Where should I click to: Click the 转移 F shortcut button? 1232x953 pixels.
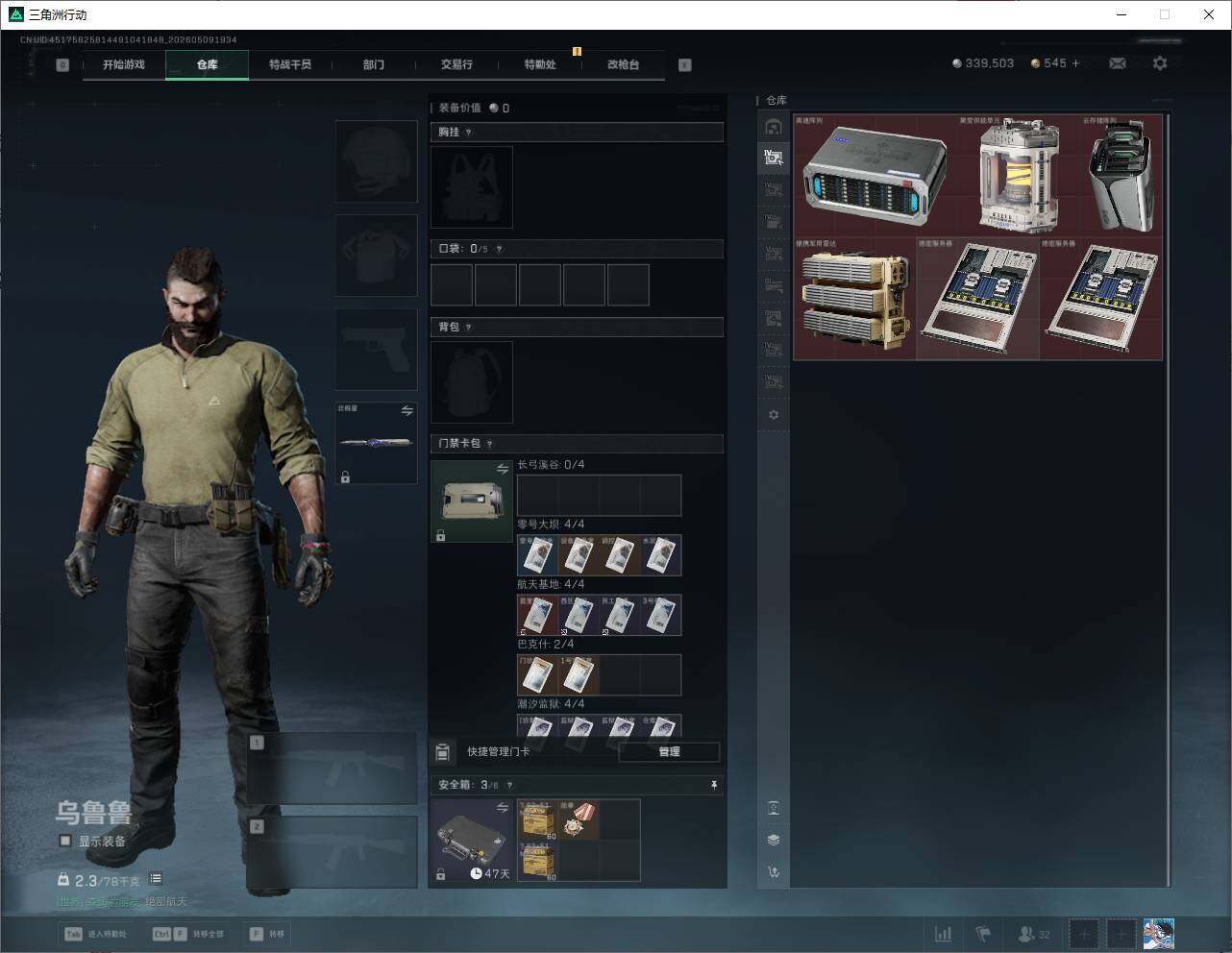click(267, 934)
